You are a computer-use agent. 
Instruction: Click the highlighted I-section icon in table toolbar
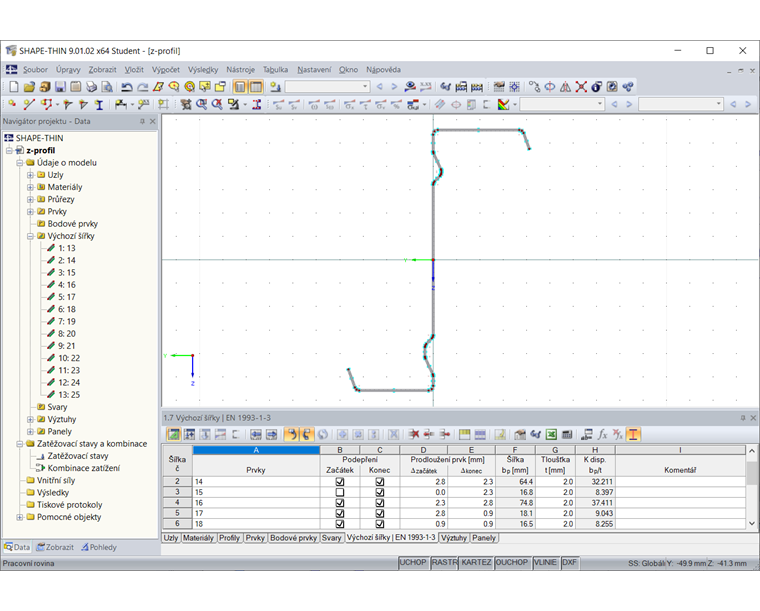tap(633, 434)
